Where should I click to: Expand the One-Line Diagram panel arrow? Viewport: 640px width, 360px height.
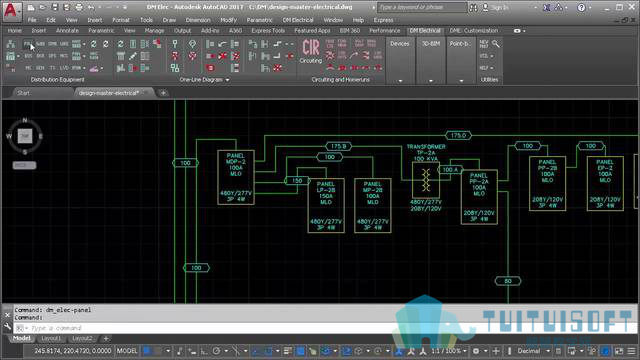click(x=227, y=80)
